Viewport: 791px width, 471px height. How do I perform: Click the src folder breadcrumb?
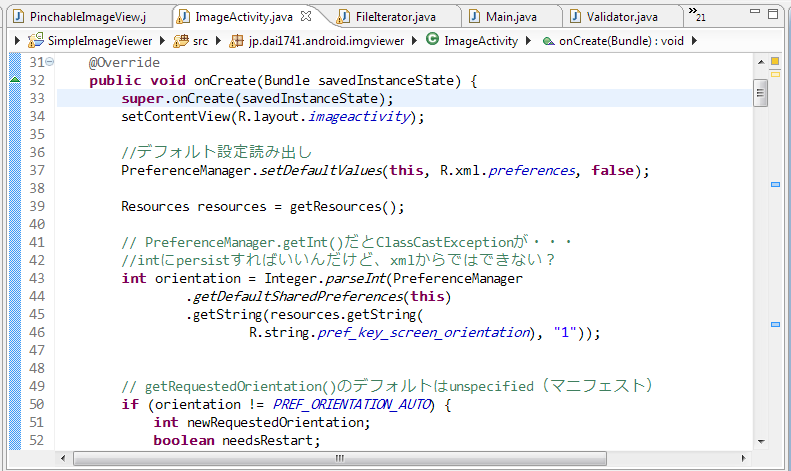coord(200,41)
